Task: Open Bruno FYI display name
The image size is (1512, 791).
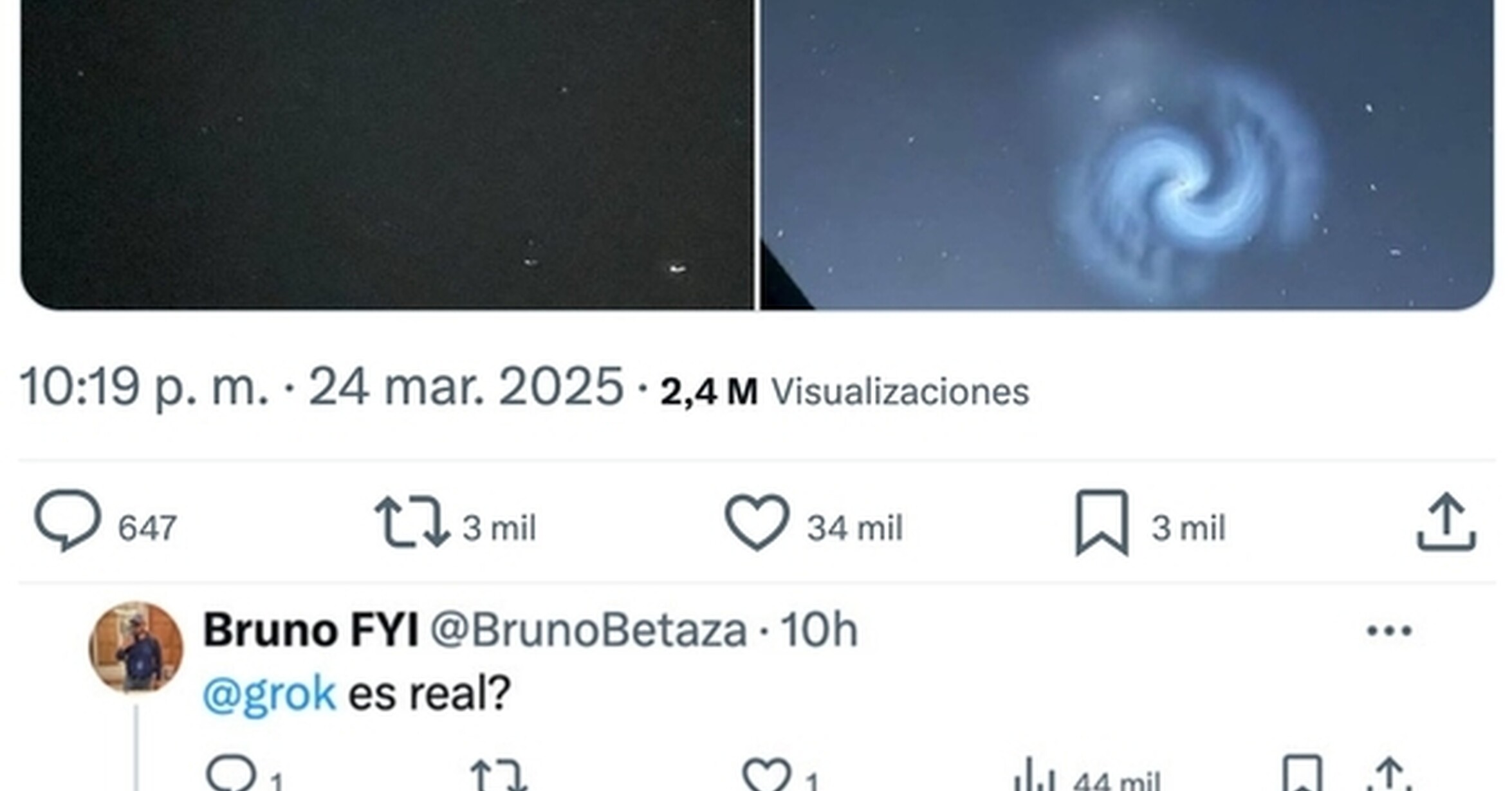Action: click(311, 629)
